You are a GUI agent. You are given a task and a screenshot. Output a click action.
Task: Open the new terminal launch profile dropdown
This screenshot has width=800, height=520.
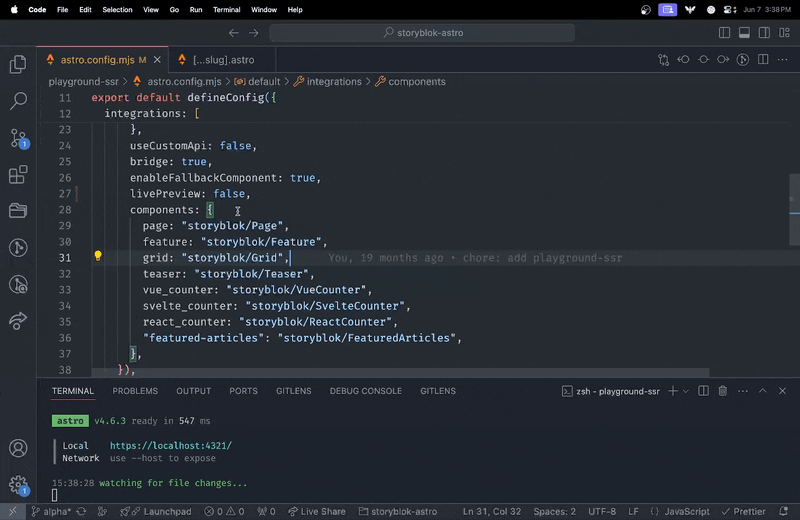click(686, 391)
